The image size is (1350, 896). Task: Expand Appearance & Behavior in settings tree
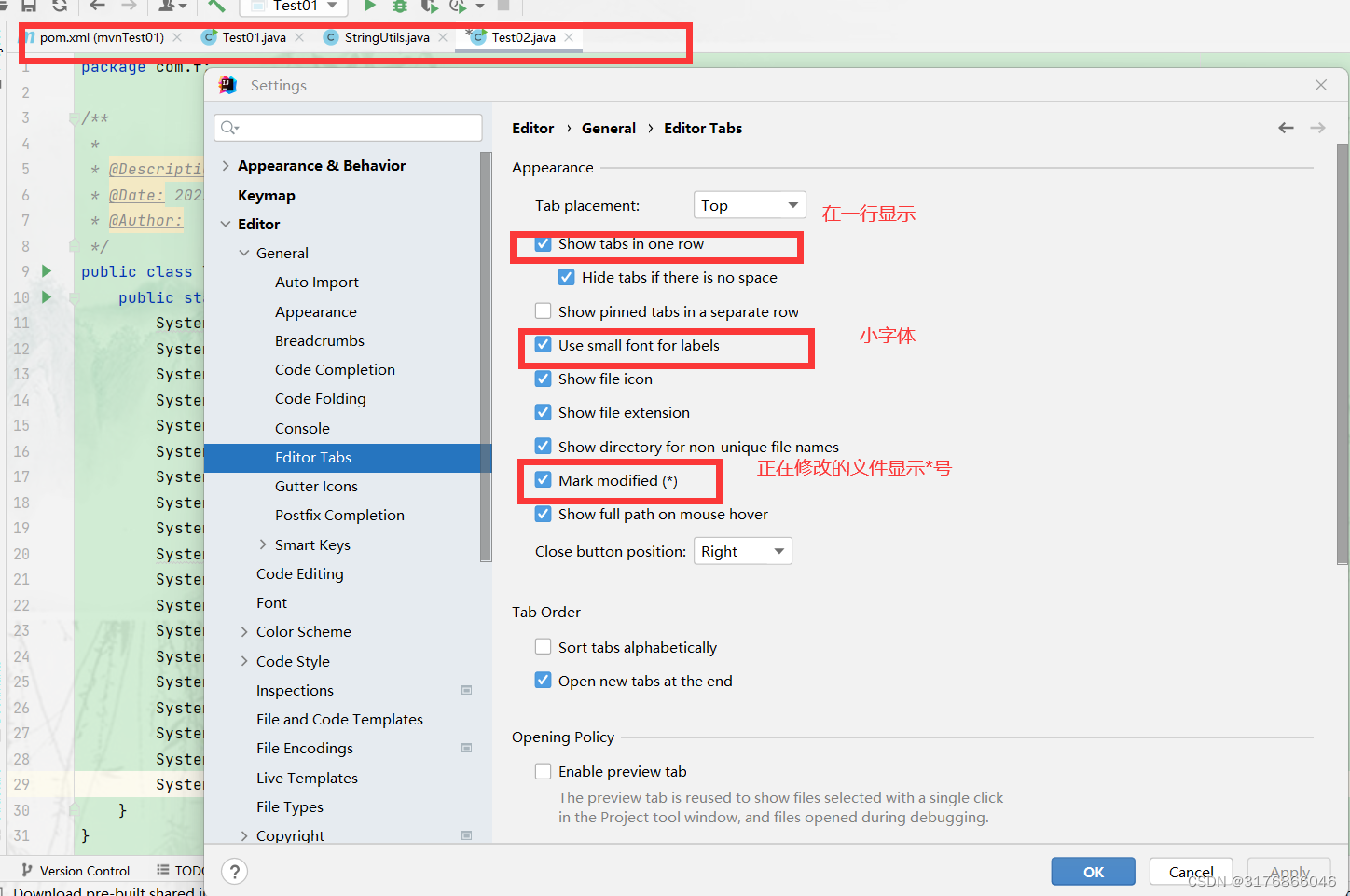coord(226,165)
